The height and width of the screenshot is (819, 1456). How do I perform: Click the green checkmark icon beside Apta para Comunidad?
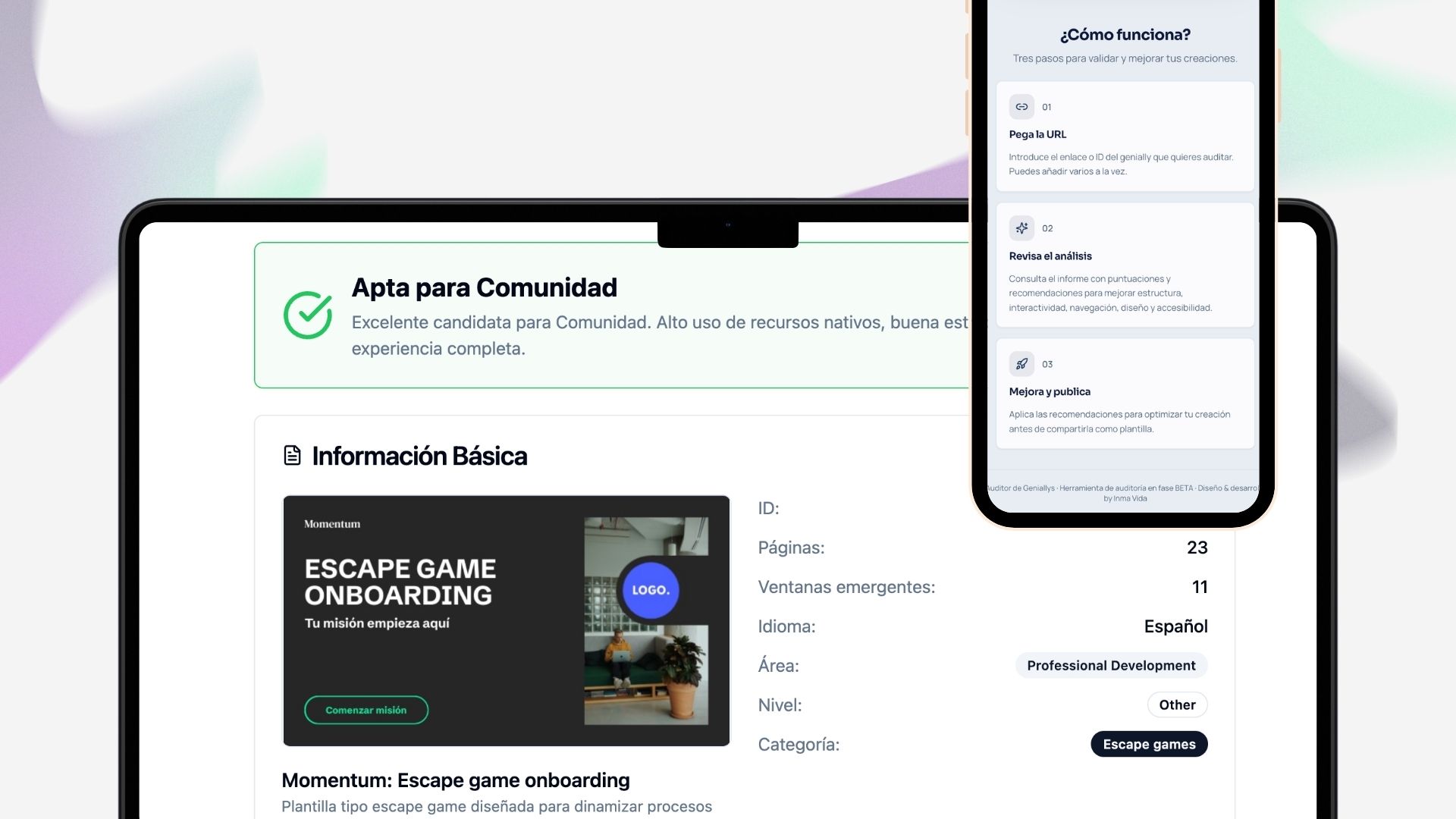pos(308,315)
